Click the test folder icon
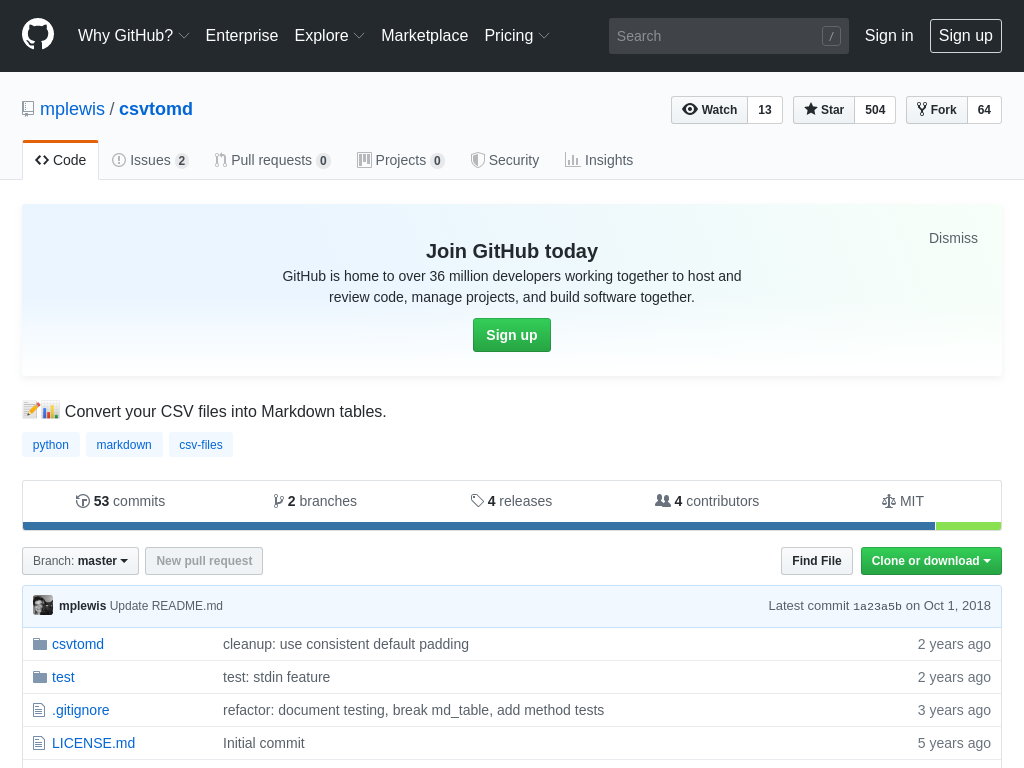The height and width of the screenshot is (768, 1024). [x=40, y=677]
